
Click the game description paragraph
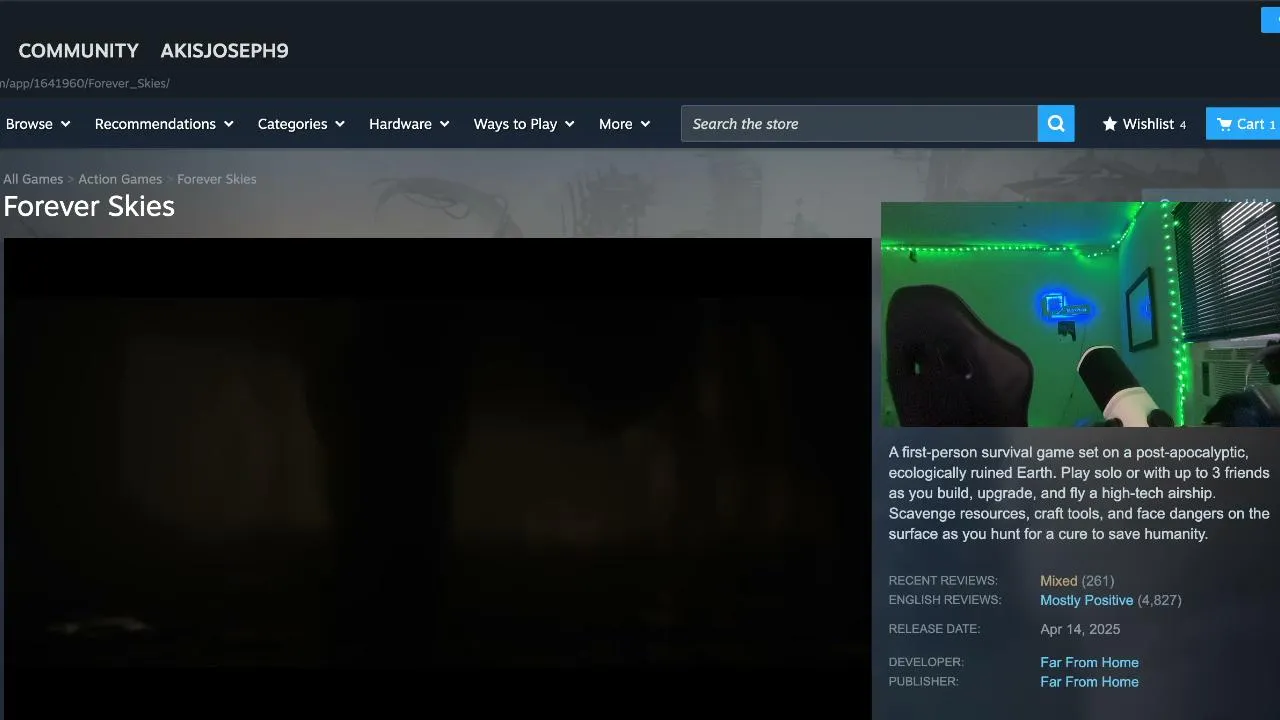(x=1079, y=493)
